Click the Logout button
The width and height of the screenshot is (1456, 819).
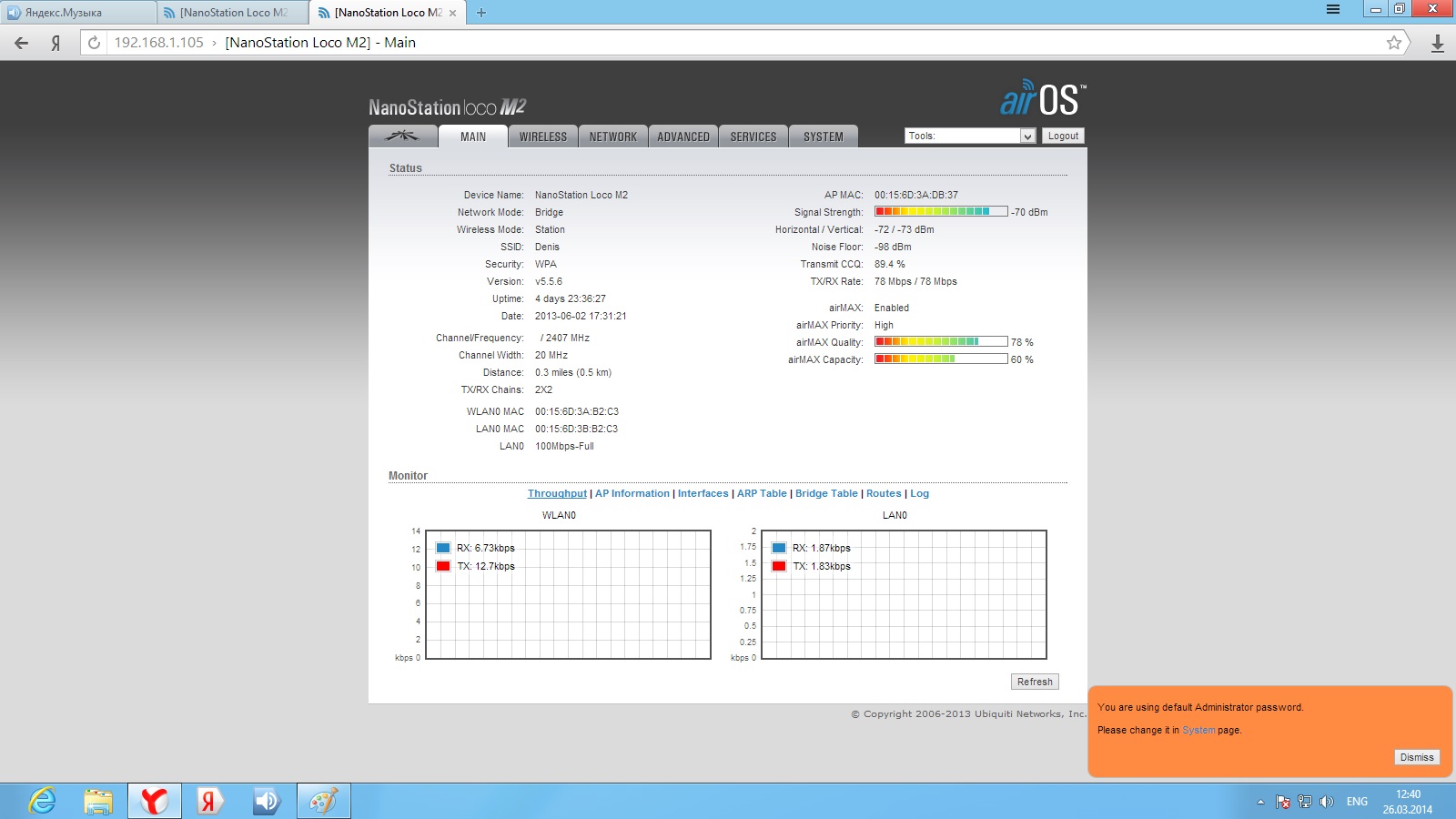(x=1063, y=136)
